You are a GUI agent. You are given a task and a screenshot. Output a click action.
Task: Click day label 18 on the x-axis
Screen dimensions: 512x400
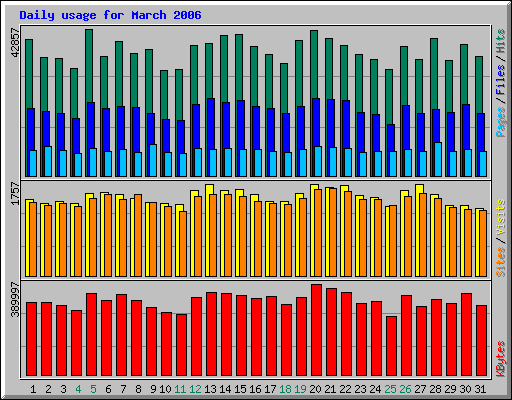pyautogui.click(x=285, y=389)
